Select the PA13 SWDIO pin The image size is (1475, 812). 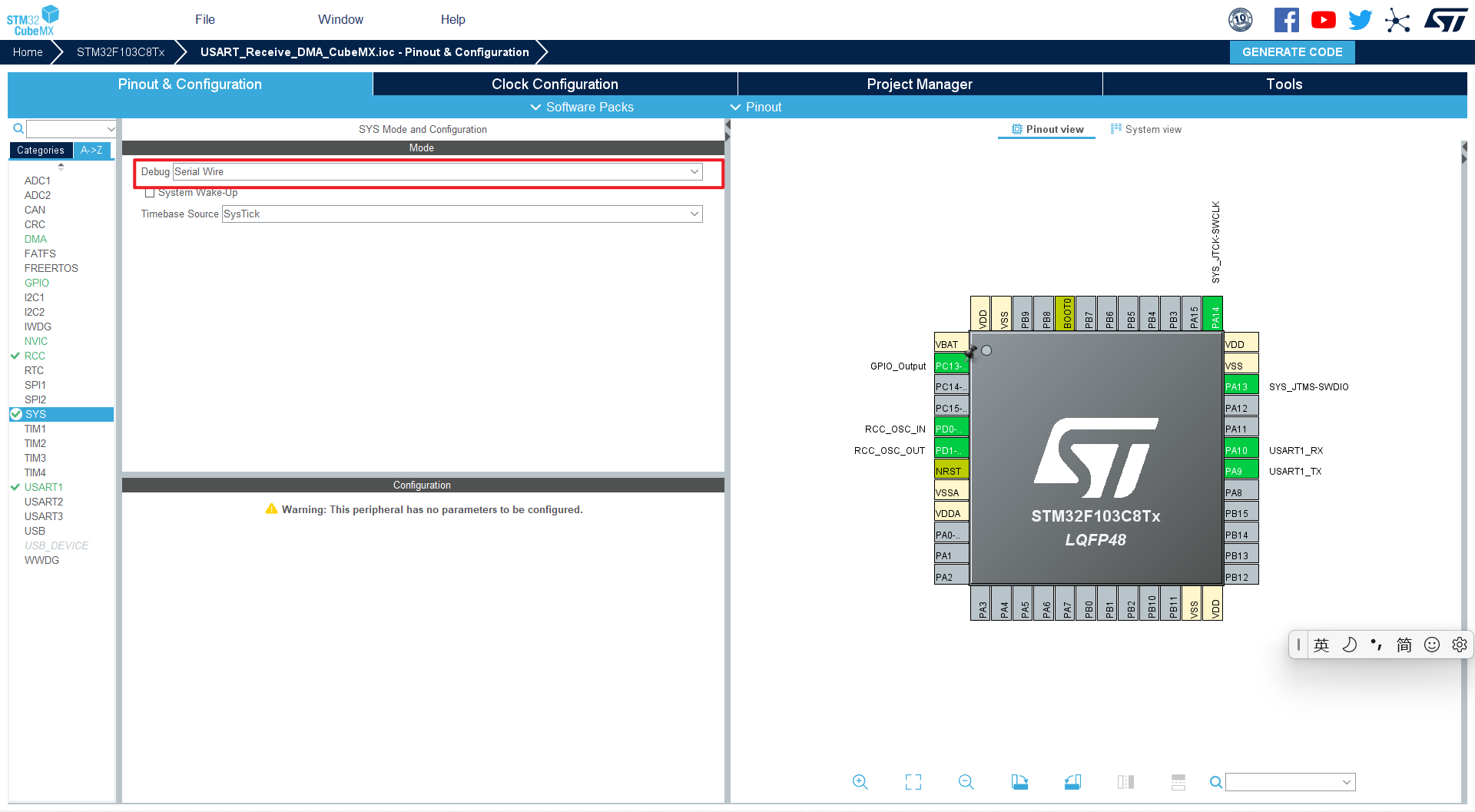[1241, 386]
